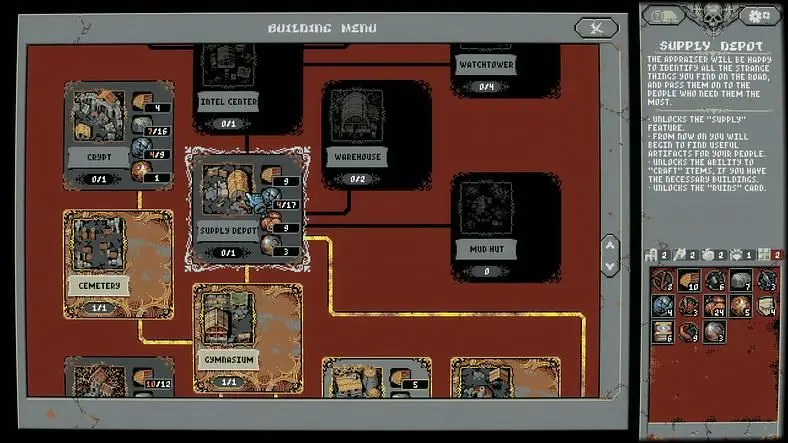Select the locked Mud Hut building
788x443 pixels.
[506, 227]
